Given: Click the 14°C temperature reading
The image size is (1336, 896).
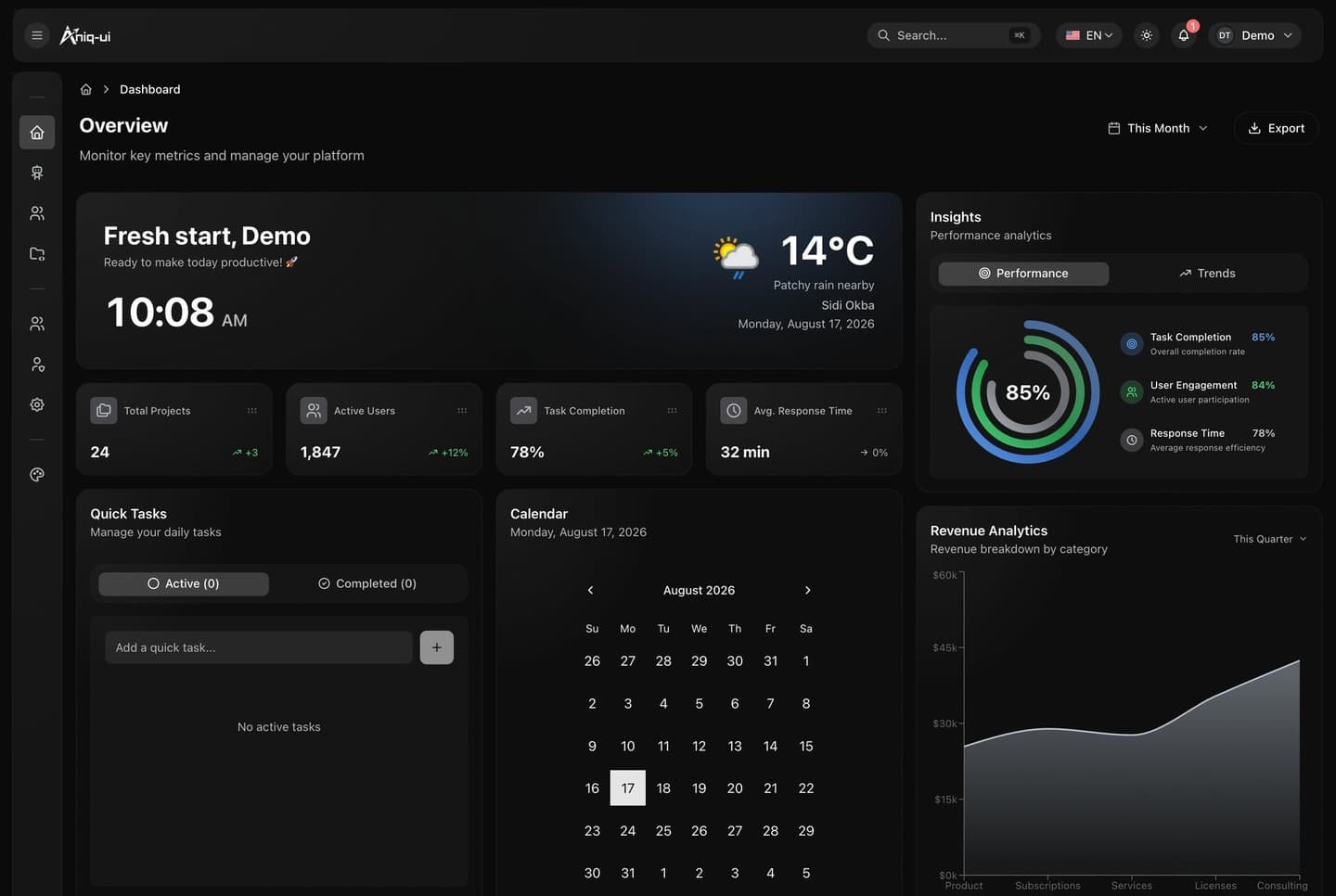Looking at the screenshot, I should (x=828, y=250).
